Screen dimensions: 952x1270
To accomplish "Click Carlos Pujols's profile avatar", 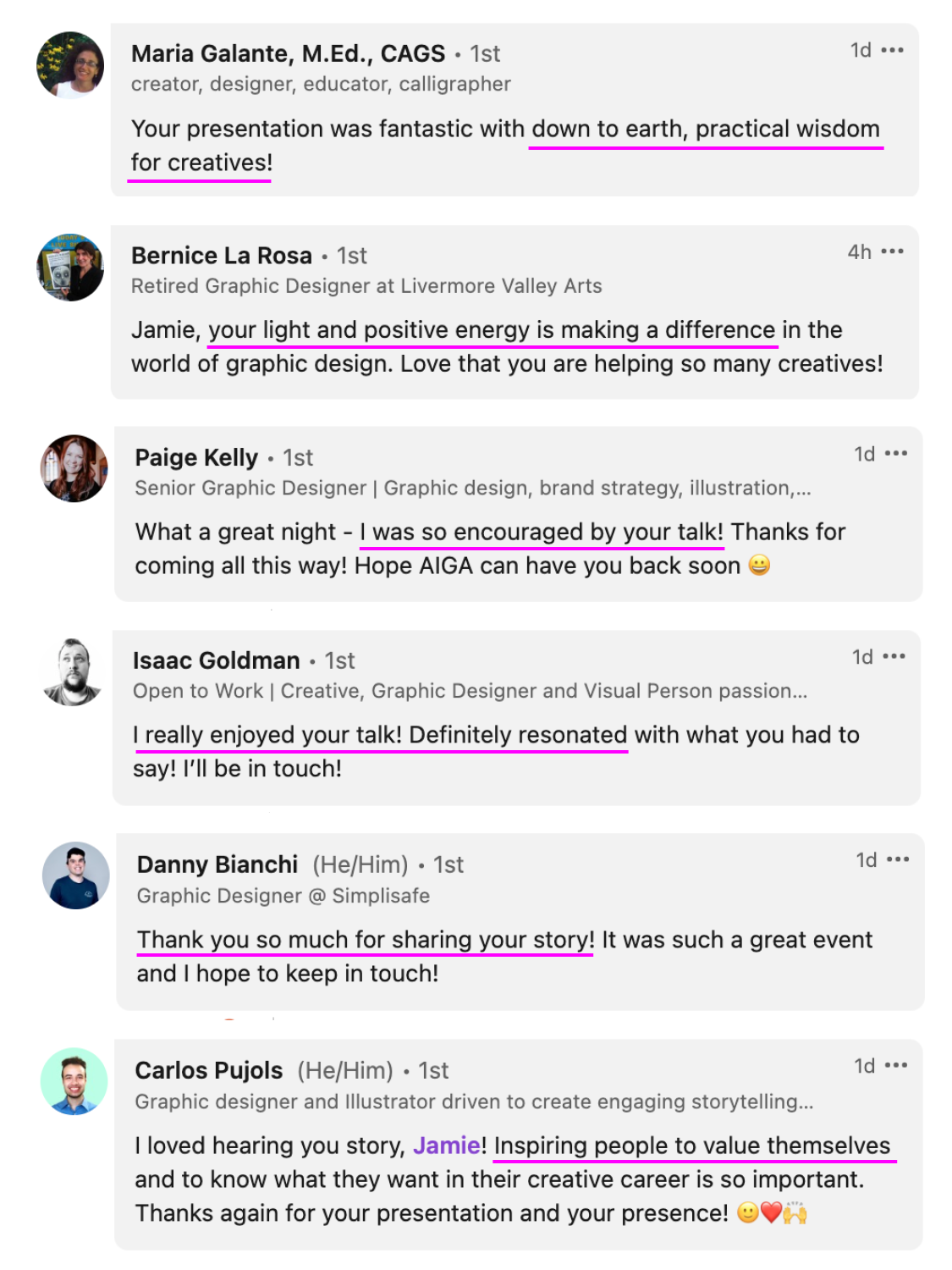I will 74,1081.
